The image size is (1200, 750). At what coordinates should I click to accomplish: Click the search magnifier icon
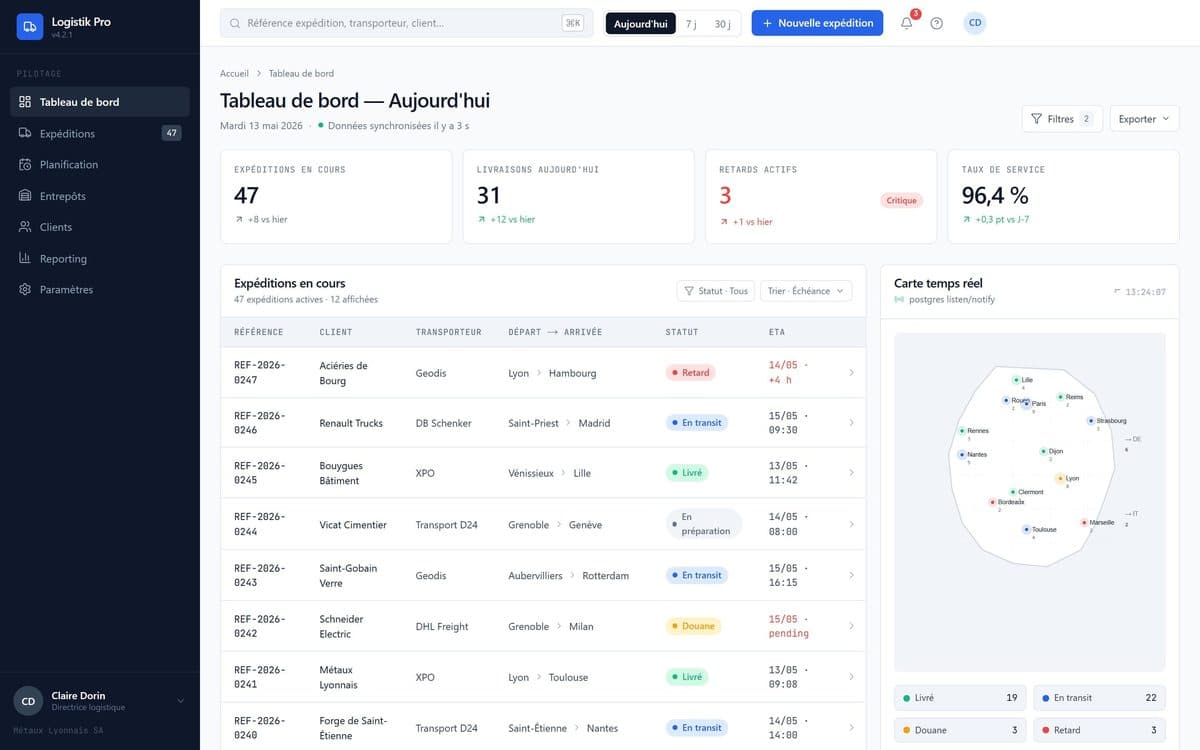click(x=235, y=23)
